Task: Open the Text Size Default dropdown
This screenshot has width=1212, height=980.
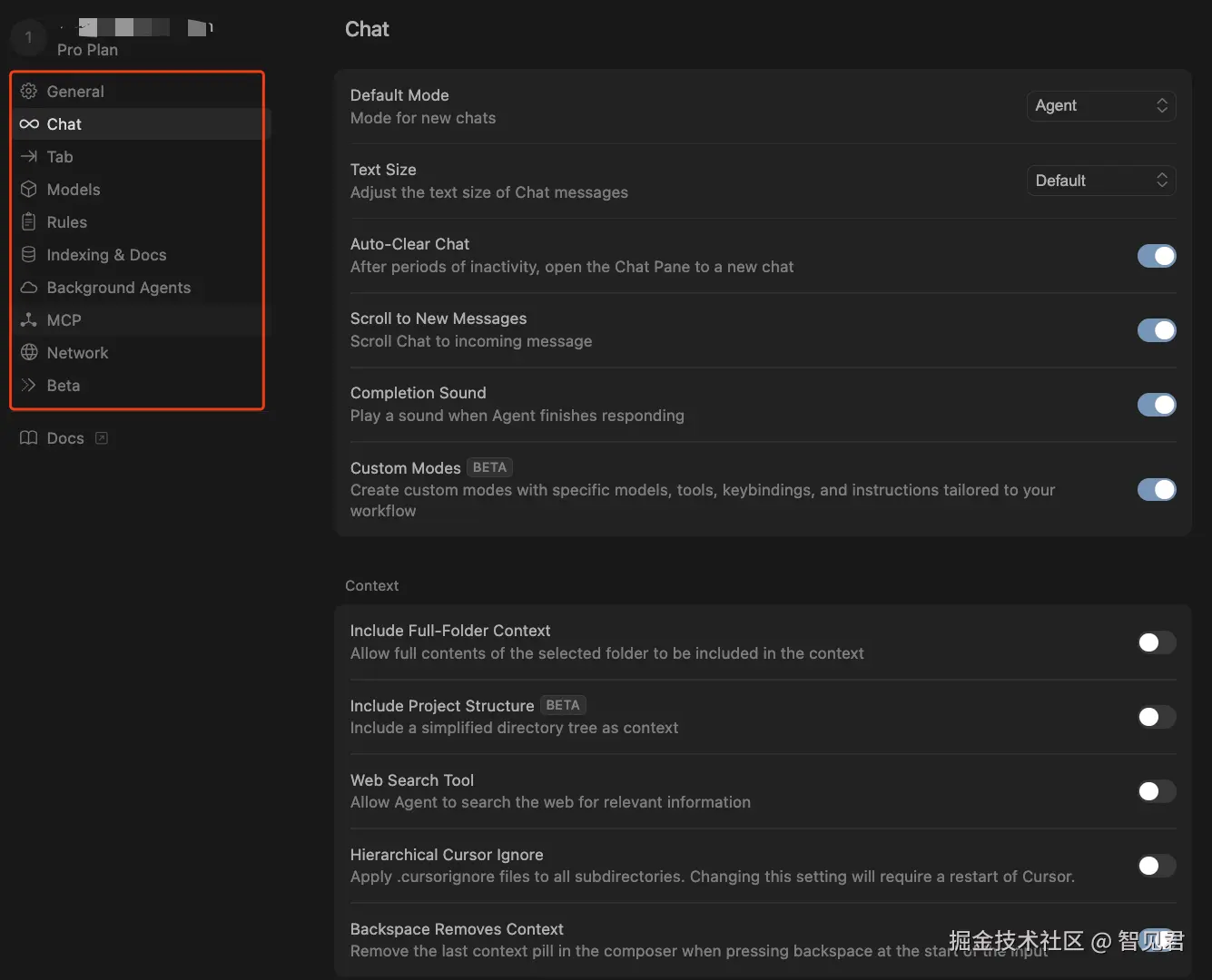Action: tap(1100, 181)
